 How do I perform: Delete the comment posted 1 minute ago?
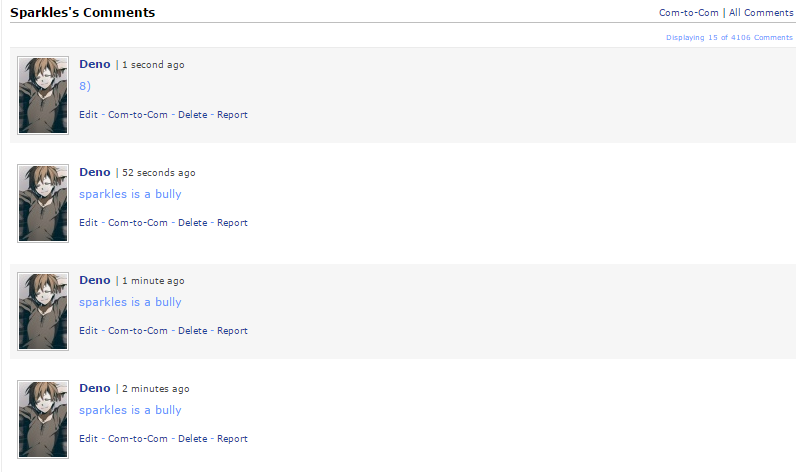[x=192, y=331]
